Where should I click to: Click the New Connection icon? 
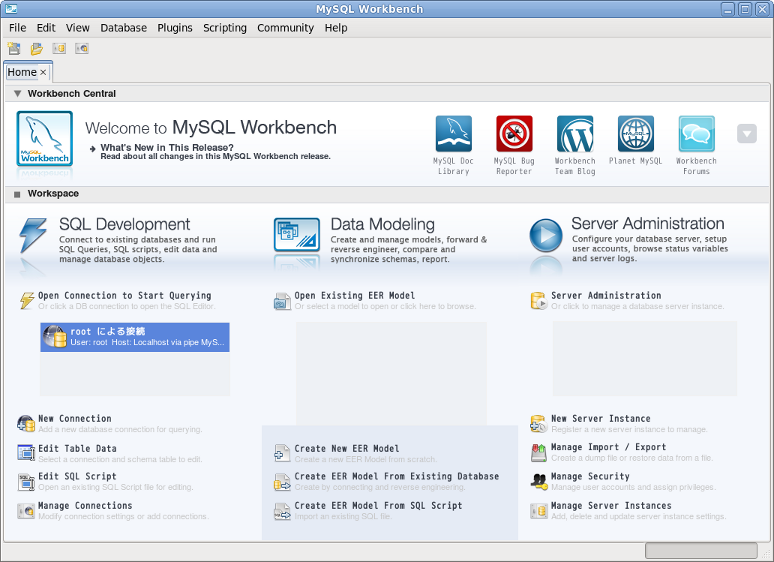(x=26, y=423)
